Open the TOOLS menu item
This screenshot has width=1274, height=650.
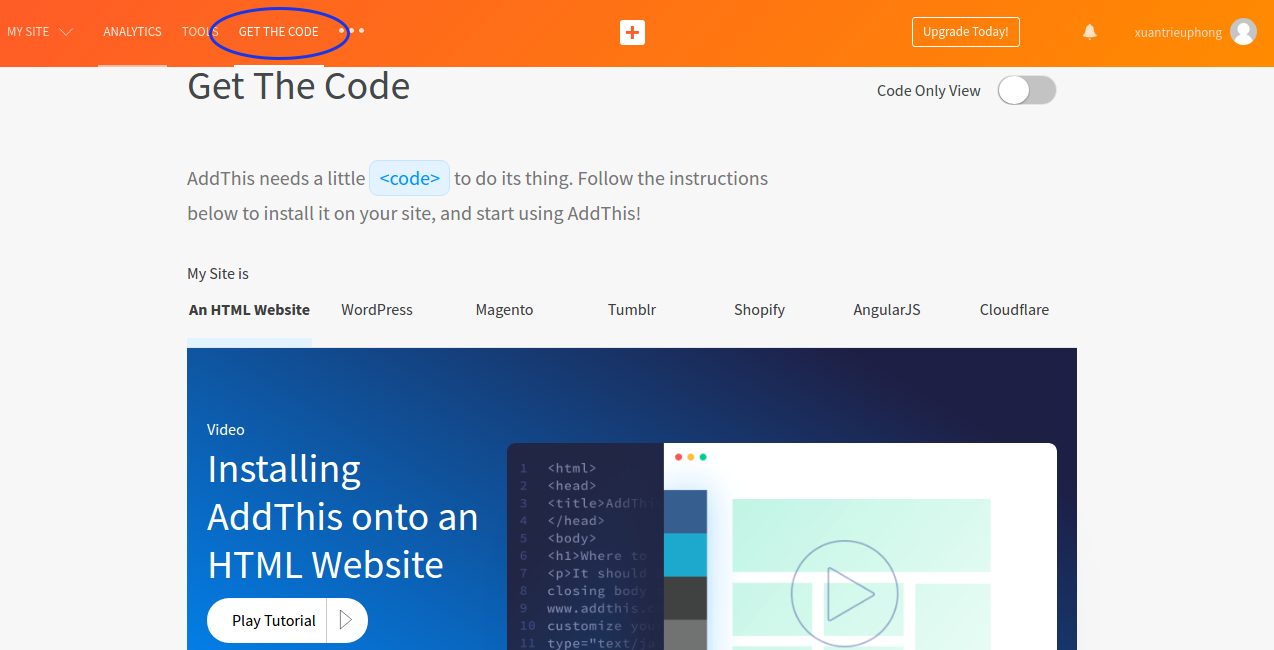(x=200, y=32)
